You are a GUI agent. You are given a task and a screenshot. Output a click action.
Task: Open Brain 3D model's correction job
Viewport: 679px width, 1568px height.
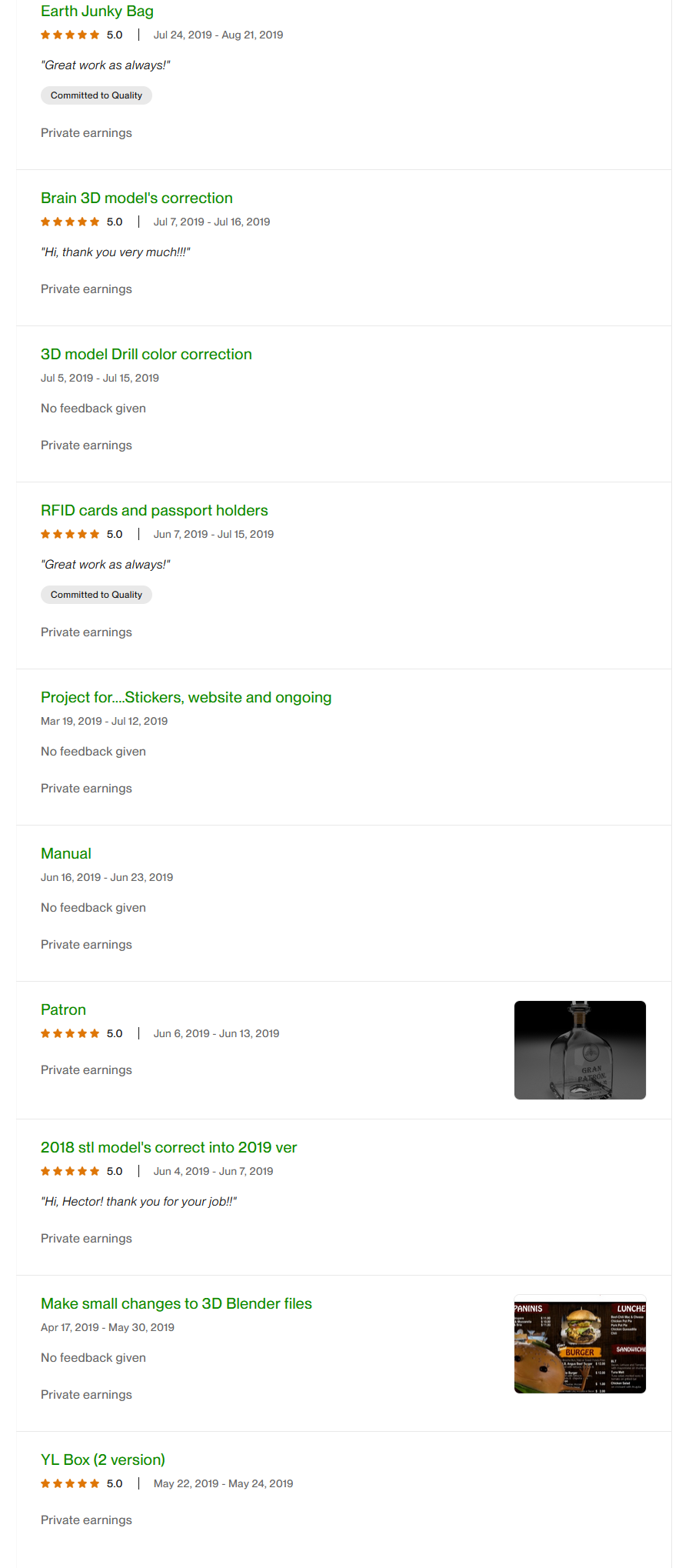tap(136, 199)
